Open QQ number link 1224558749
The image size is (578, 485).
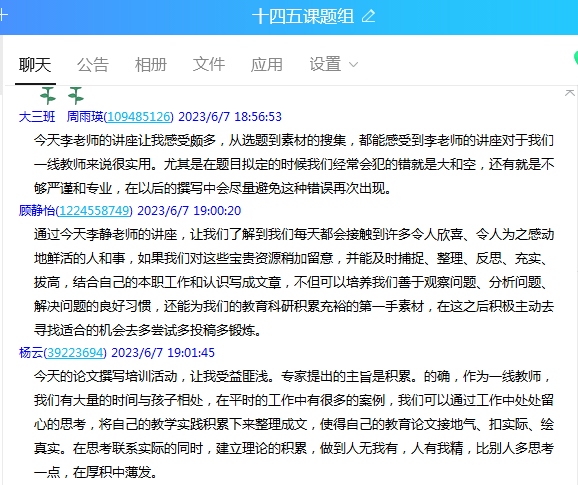(94, 211)
